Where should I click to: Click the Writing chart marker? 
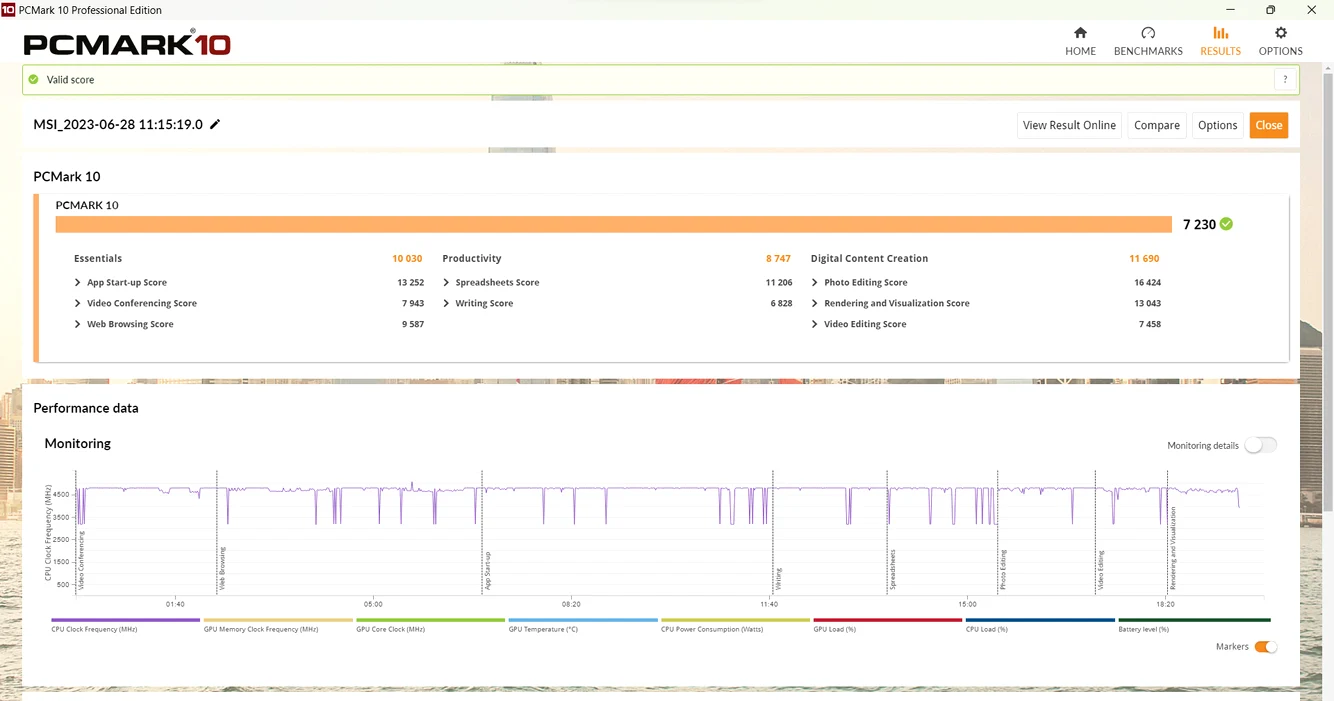(777, 577)
